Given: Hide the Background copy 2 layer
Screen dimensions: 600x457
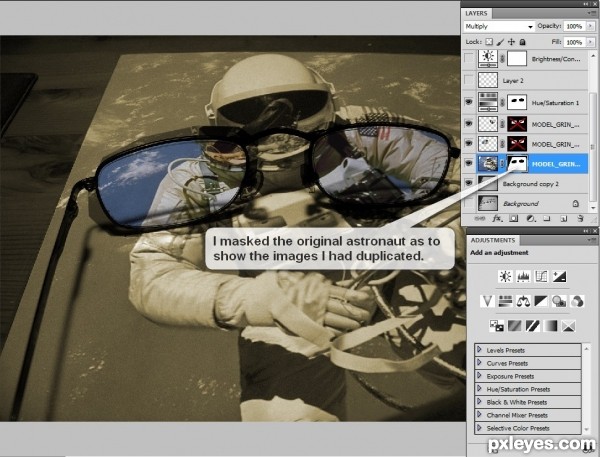Looking at the screenshot, I should pyautogui.click(x=468, y=183).
